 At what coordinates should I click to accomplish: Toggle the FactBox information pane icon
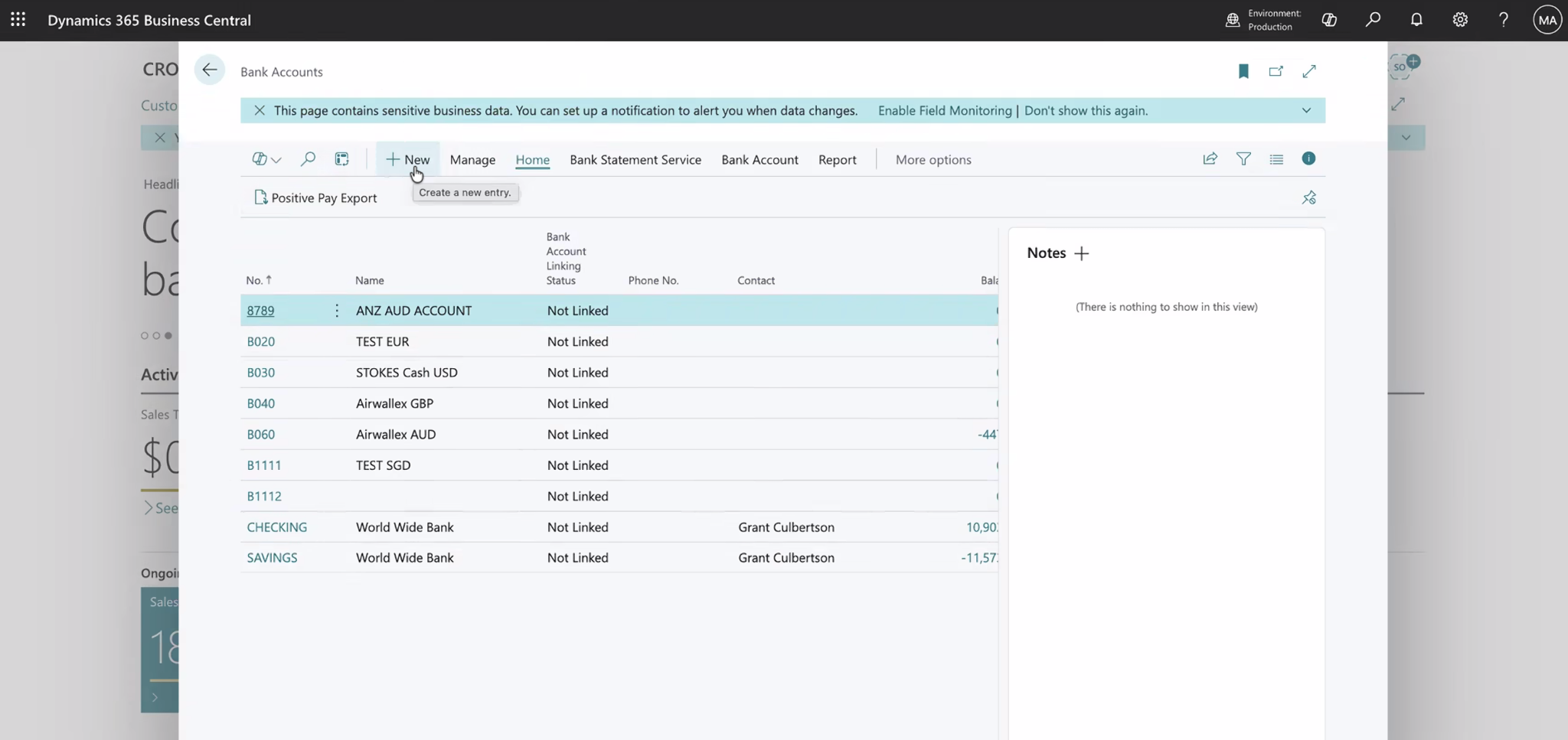coord(1308,158)
